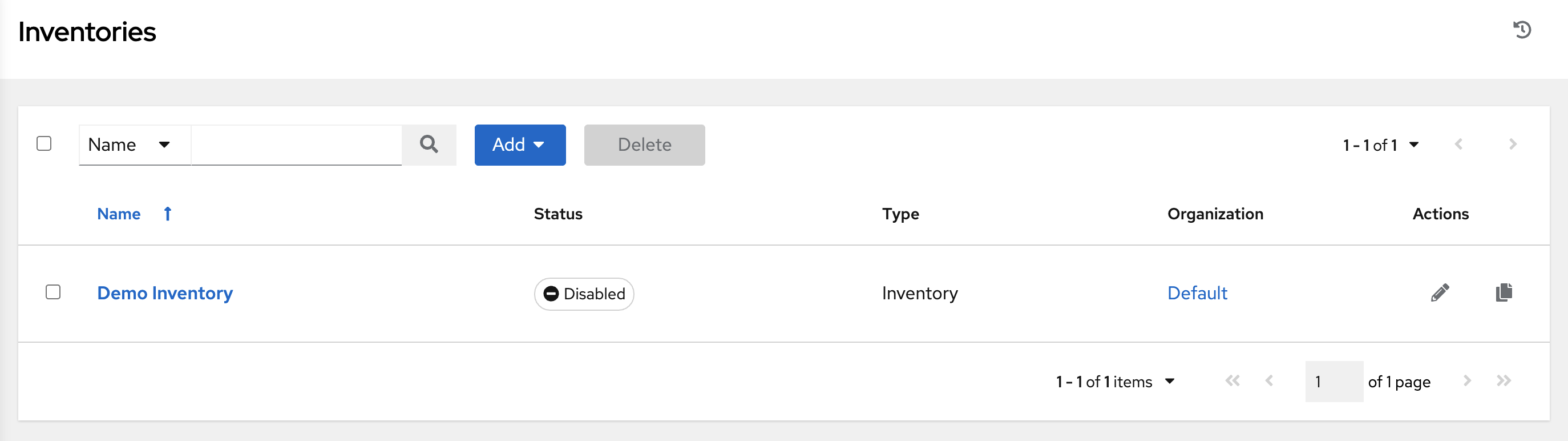1568x441 pixels.
Task: Click the Name column sort arrow
Action: pos(167,214)
